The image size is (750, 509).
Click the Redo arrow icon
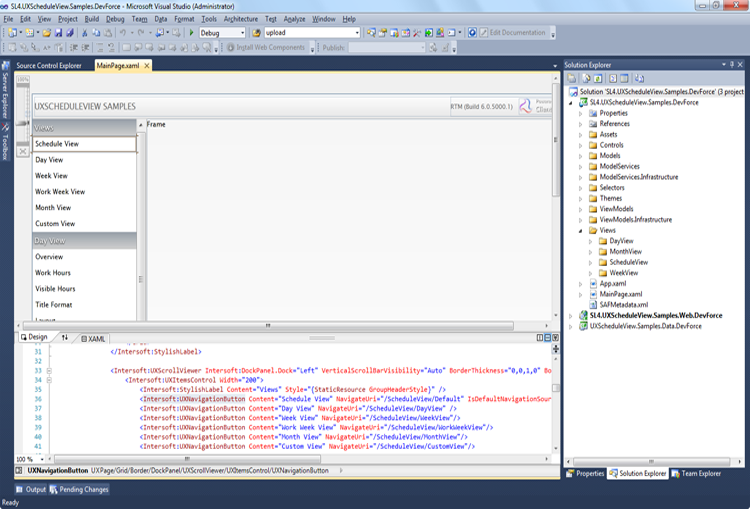(141, 33)
